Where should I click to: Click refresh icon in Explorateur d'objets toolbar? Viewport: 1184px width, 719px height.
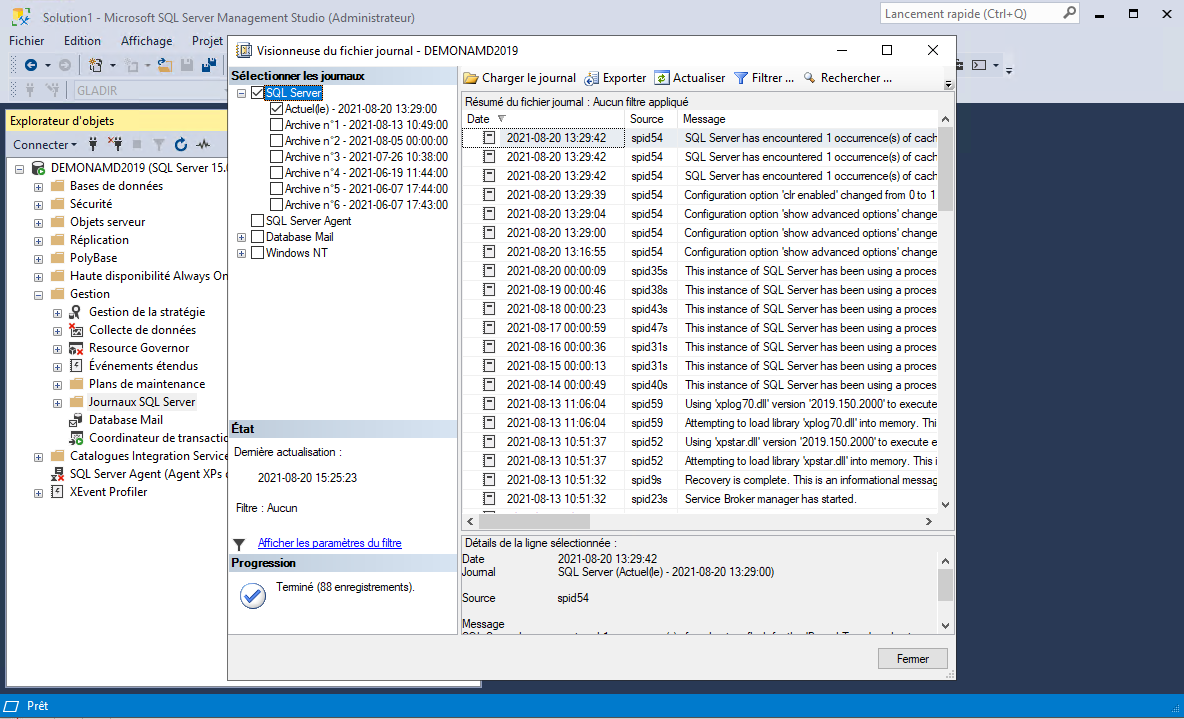181,145
